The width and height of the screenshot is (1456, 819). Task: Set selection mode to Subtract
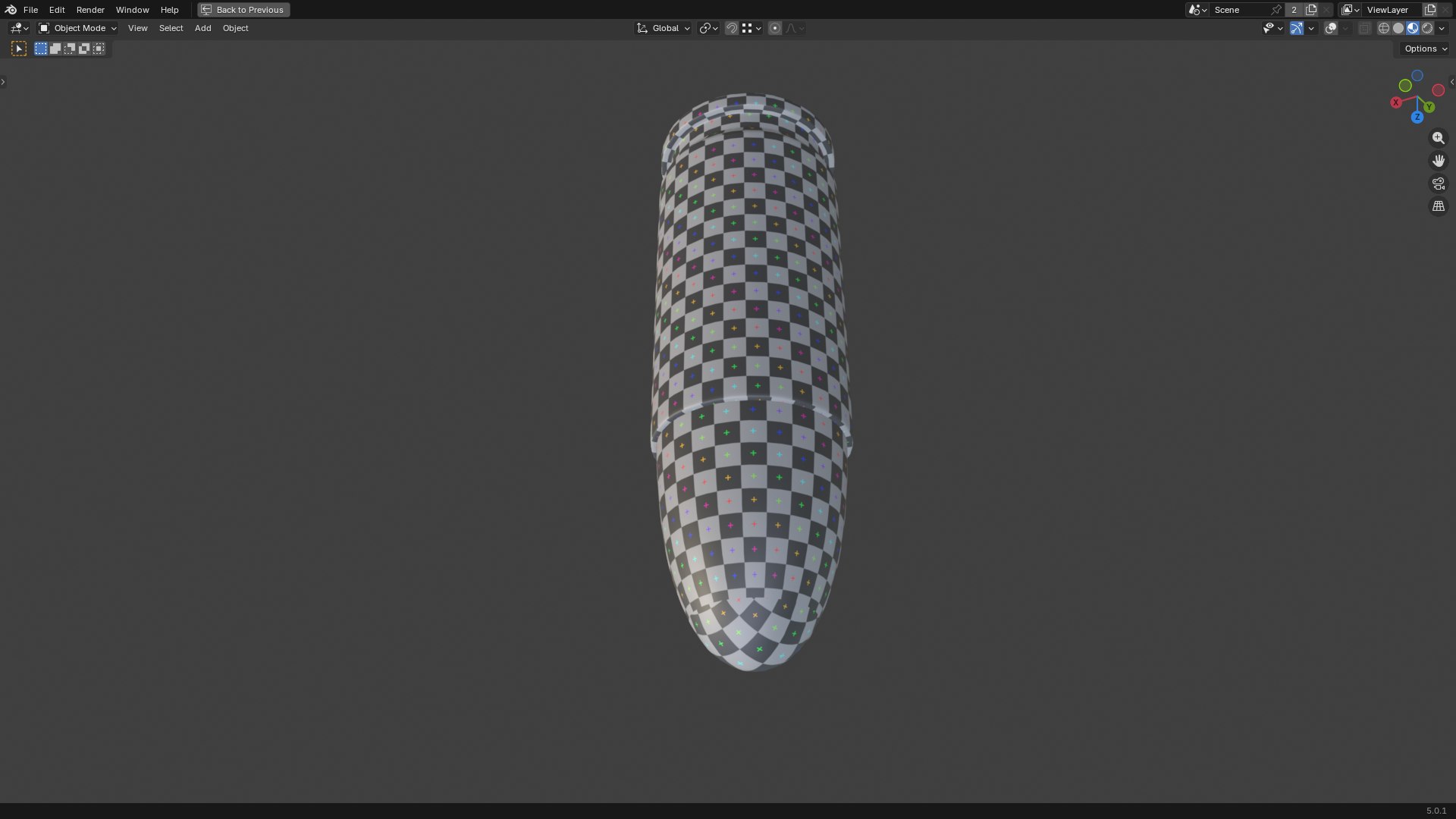(70, 49)
